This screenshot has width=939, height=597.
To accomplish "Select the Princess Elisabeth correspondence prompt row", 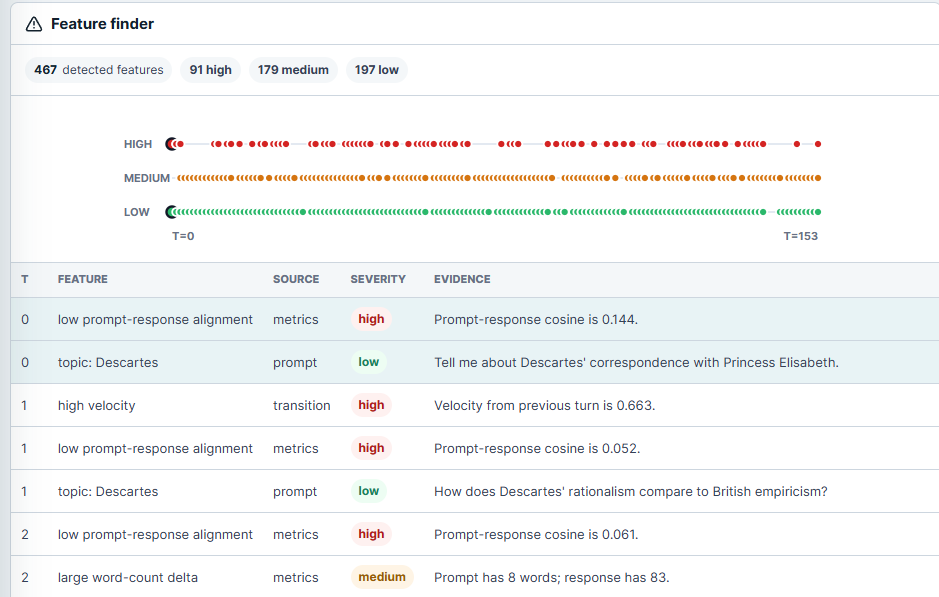I will (x=475, y=362).
